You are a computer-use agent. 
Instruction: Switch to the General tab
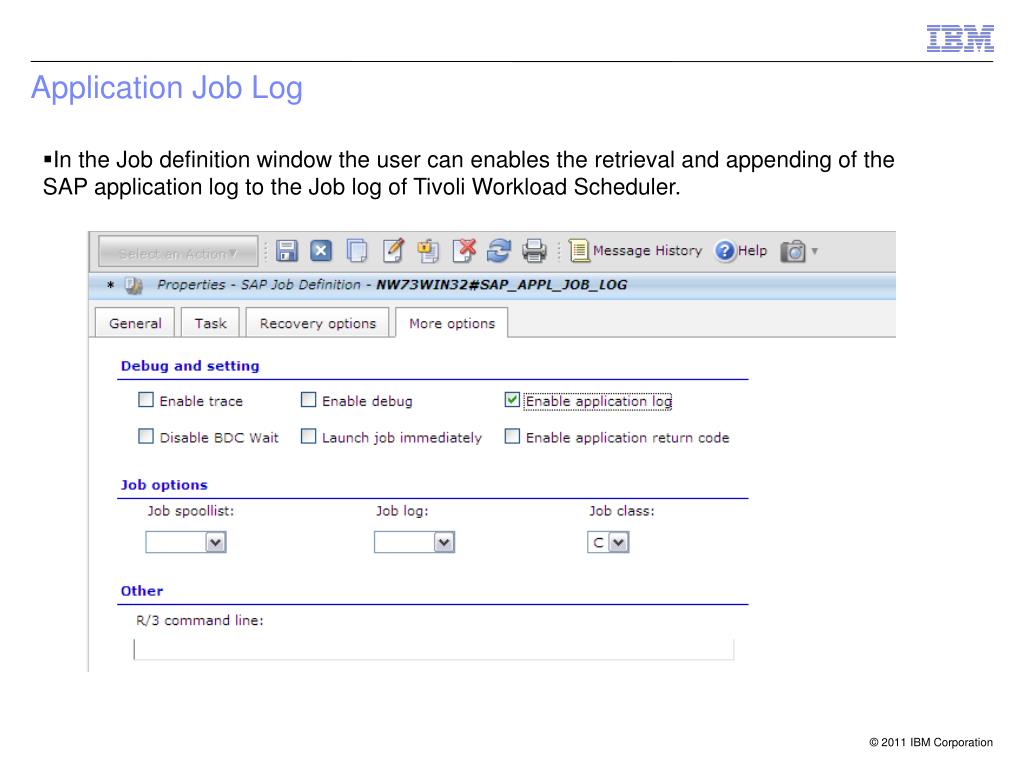(135, 323)
